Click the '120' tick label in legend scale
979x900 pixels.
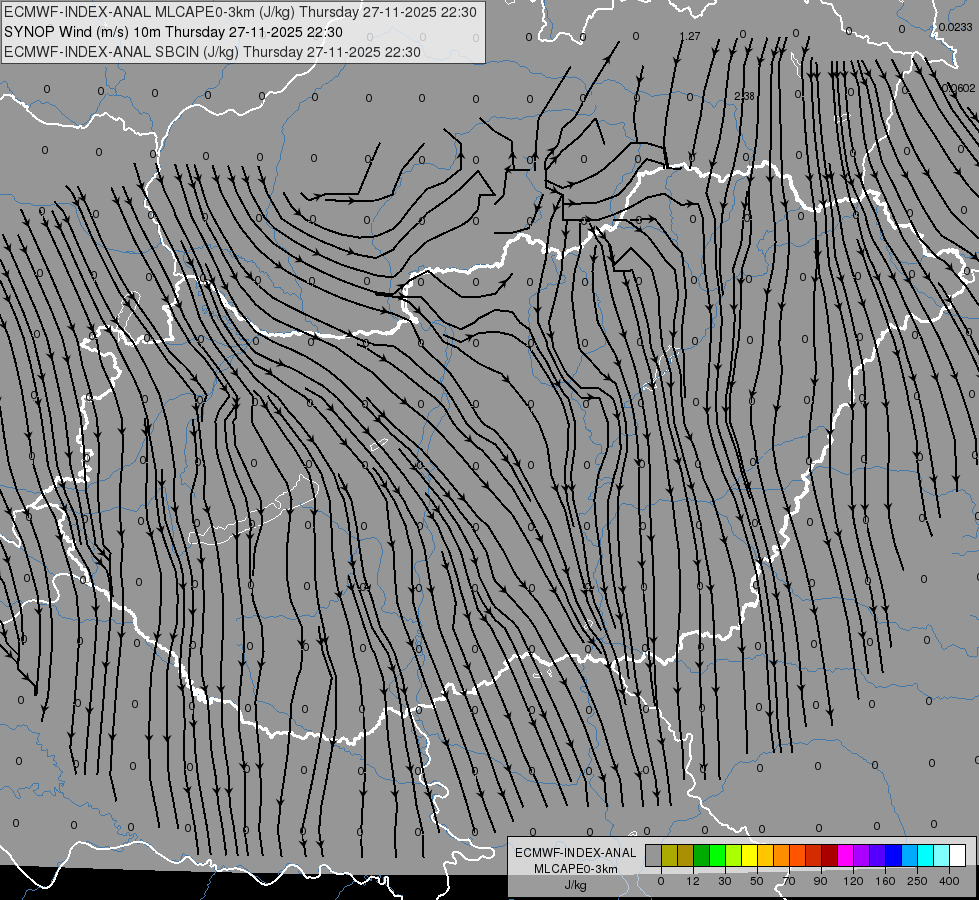pyautogui.click(x=853, y=881)
